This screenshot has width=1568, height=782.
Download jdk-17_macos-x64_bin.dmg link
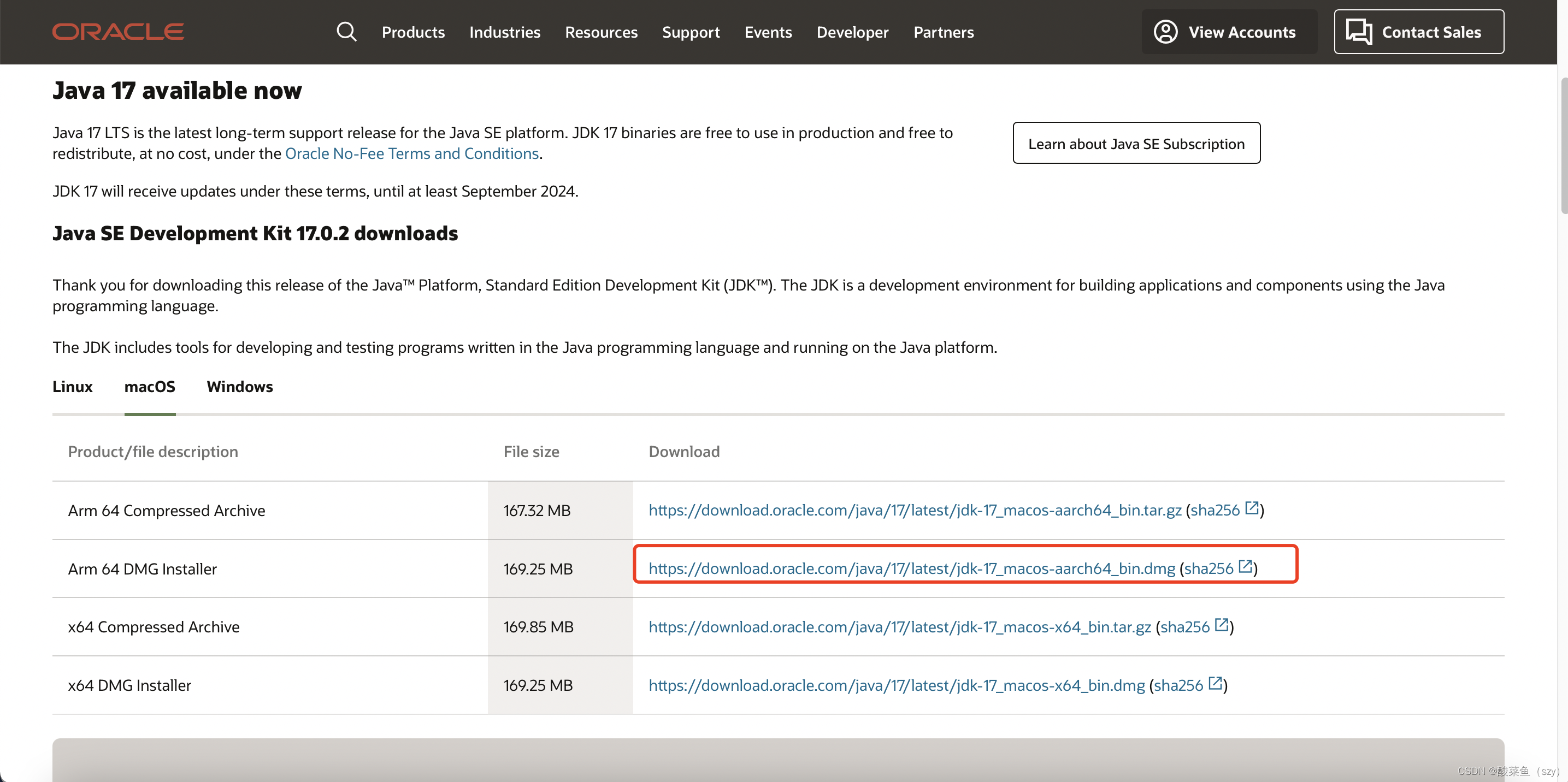896,685
